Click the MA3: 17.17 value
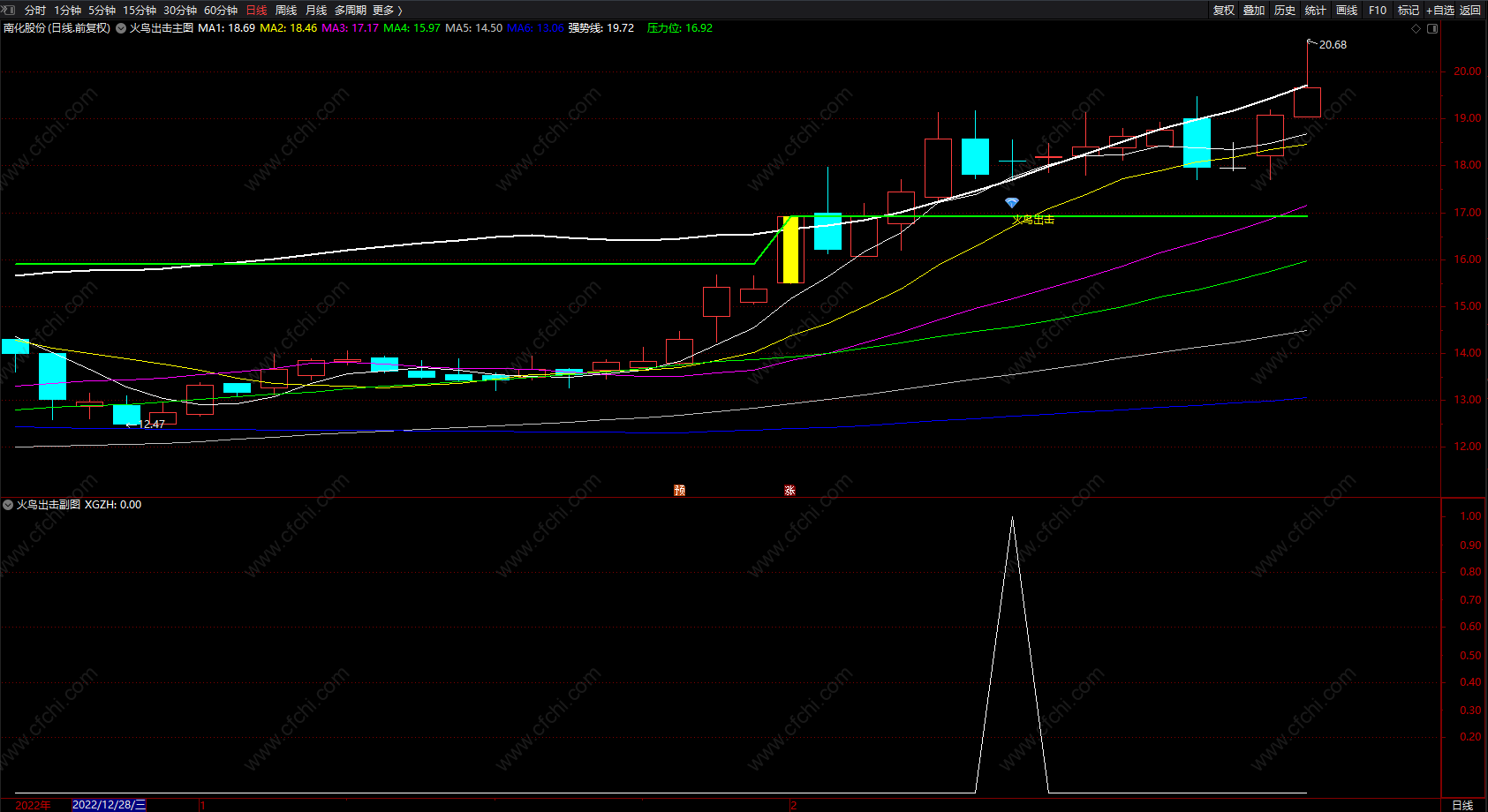The image size is (1488, 812). pyautogui.click(x=350, y=28)
